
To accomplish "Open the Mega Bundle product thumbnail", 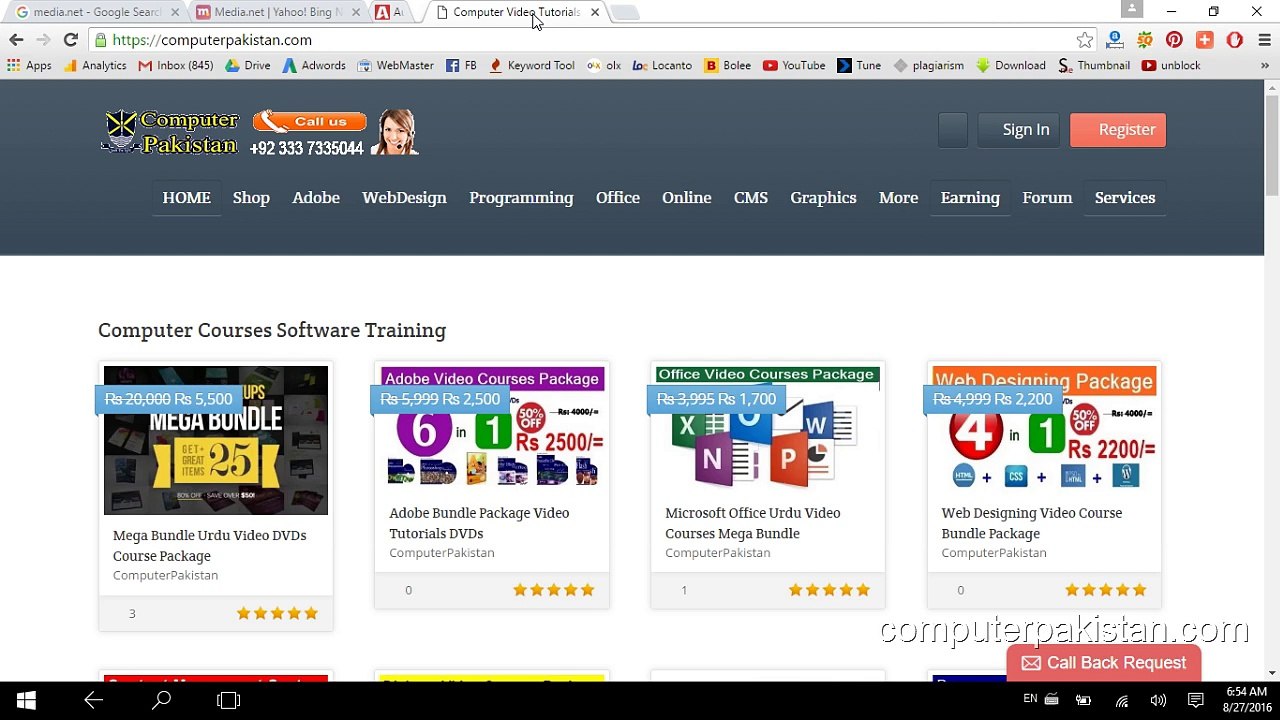I will [216, 440].
